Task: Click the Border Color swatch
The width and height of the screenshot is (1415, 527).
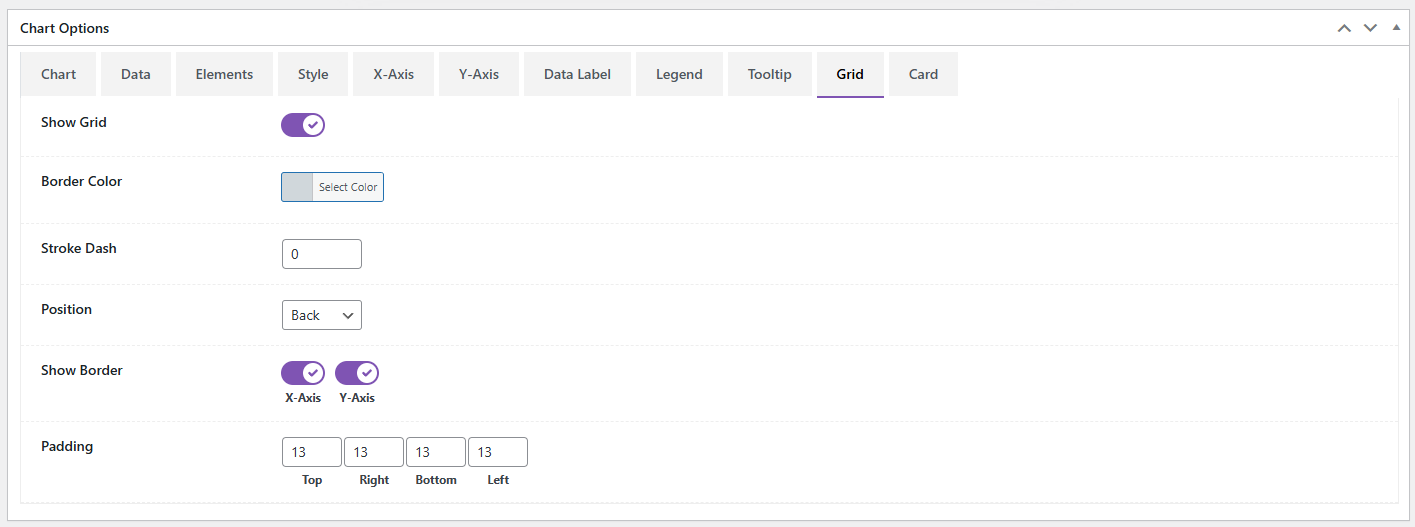Action: (297, 187)
